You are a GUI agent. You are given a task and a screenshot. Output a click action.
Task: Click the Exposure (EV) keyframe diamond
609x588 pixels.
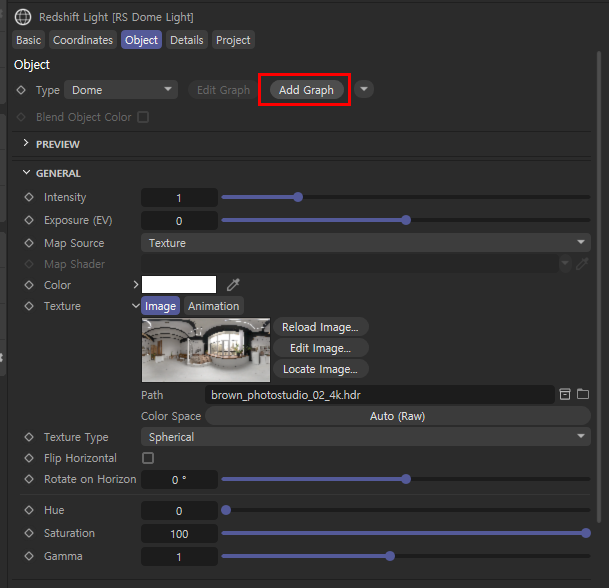click(x=29, y=220)
